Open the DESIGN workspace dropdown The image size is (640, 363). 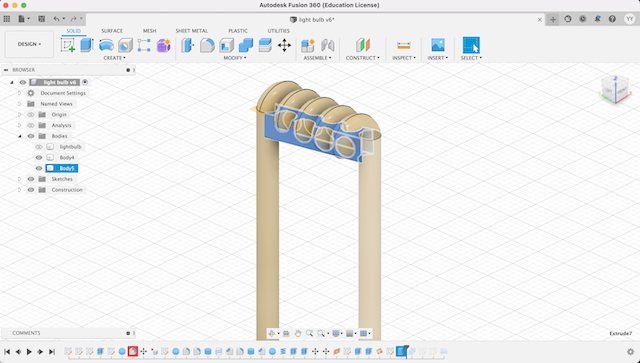click(x=29, y=44)
